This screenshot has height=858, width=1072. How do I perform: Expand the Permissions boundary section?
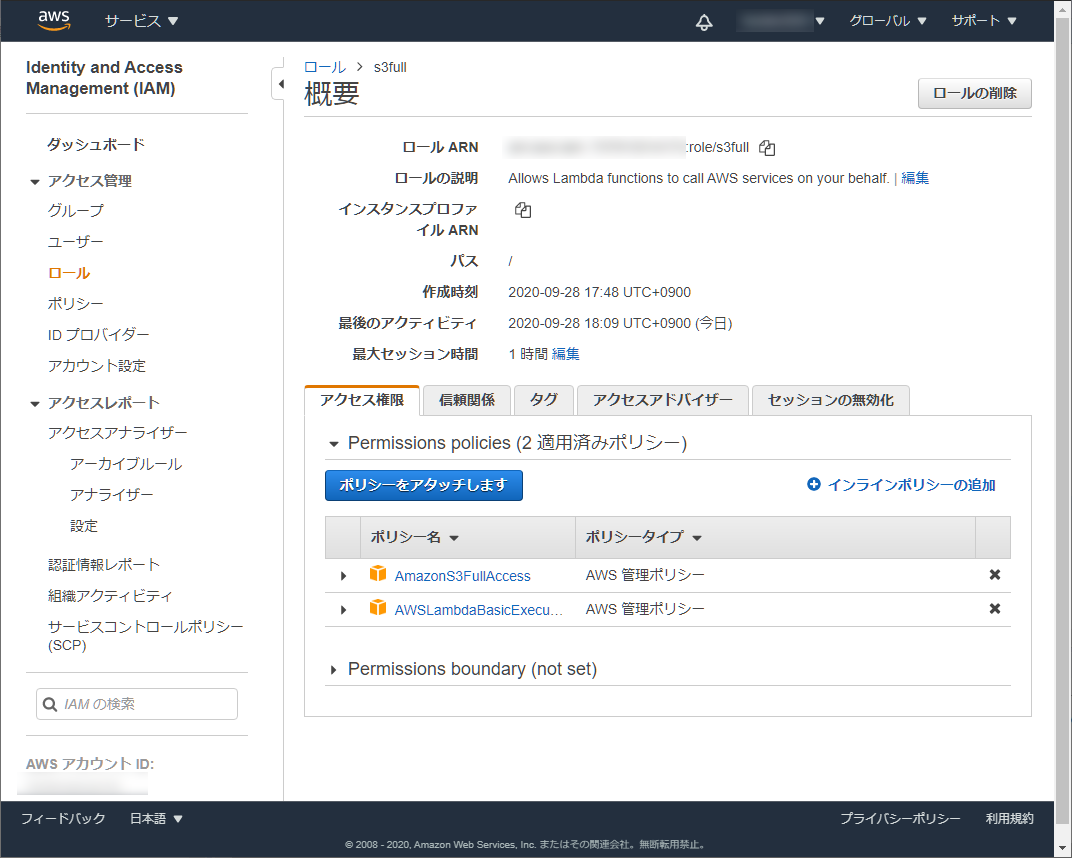334,670
